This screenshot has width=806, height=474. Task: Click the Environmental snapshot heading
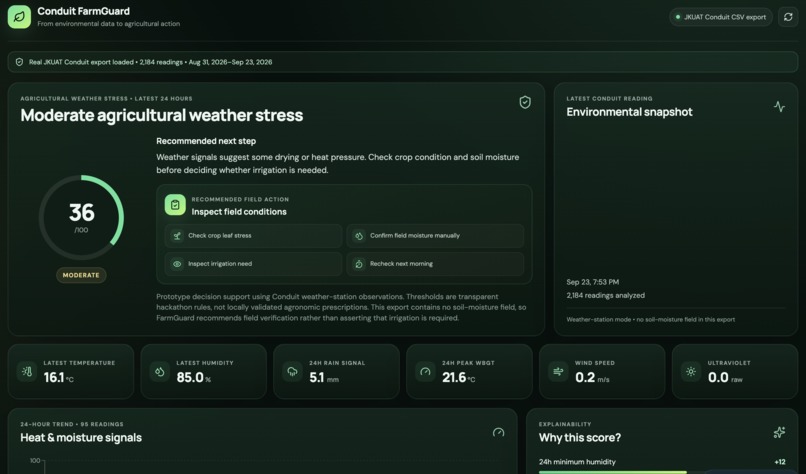629,112
